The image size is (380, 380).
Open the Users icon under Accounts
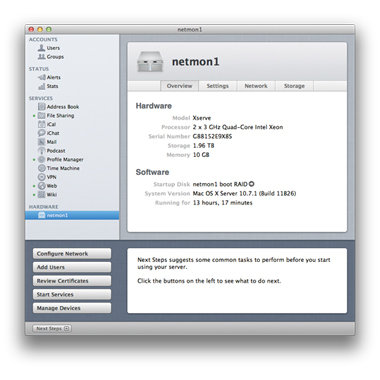point(41,48)
